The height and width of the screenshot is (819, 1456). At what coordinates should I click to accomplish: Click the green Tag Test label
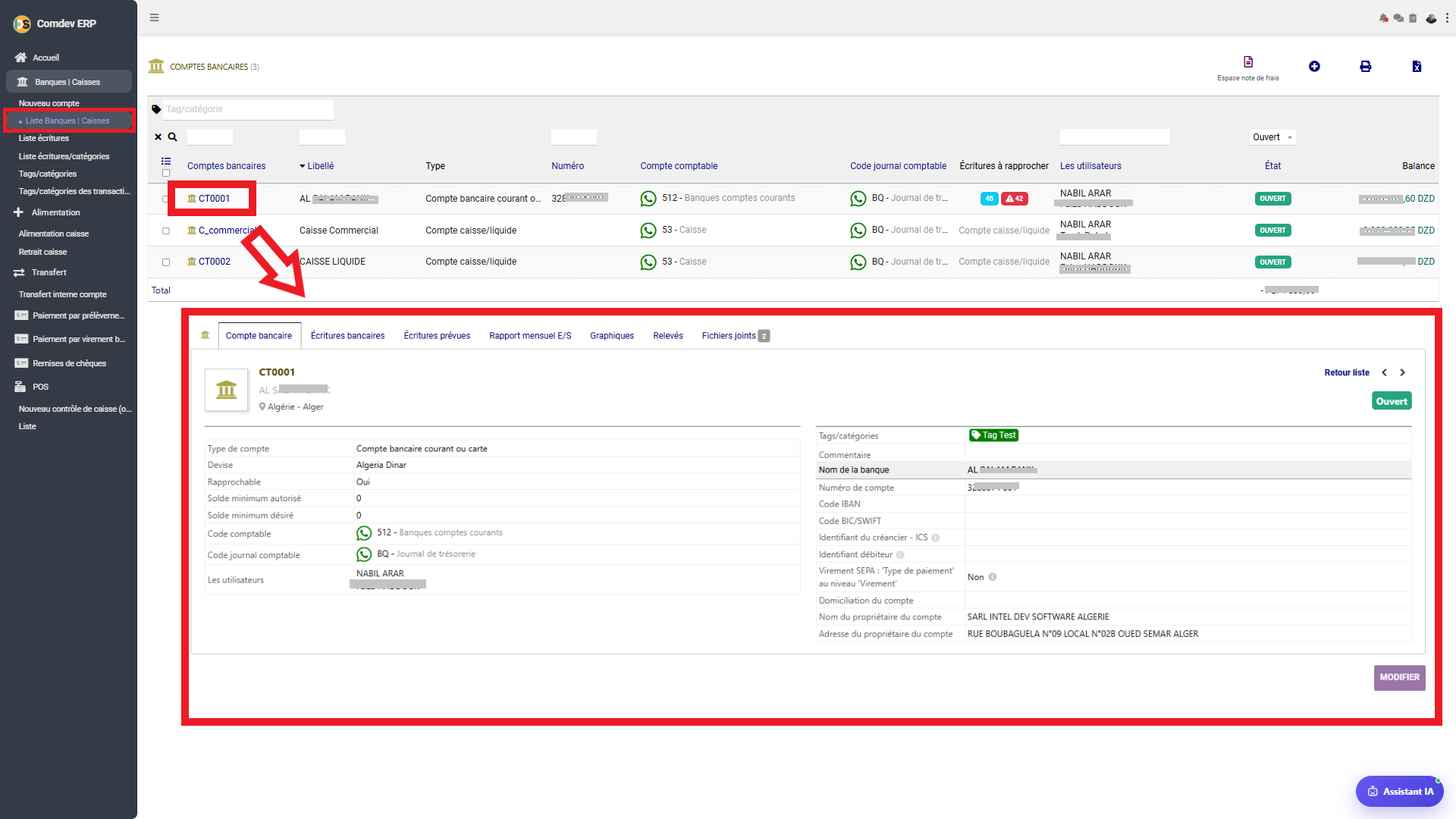coord(993,435)
